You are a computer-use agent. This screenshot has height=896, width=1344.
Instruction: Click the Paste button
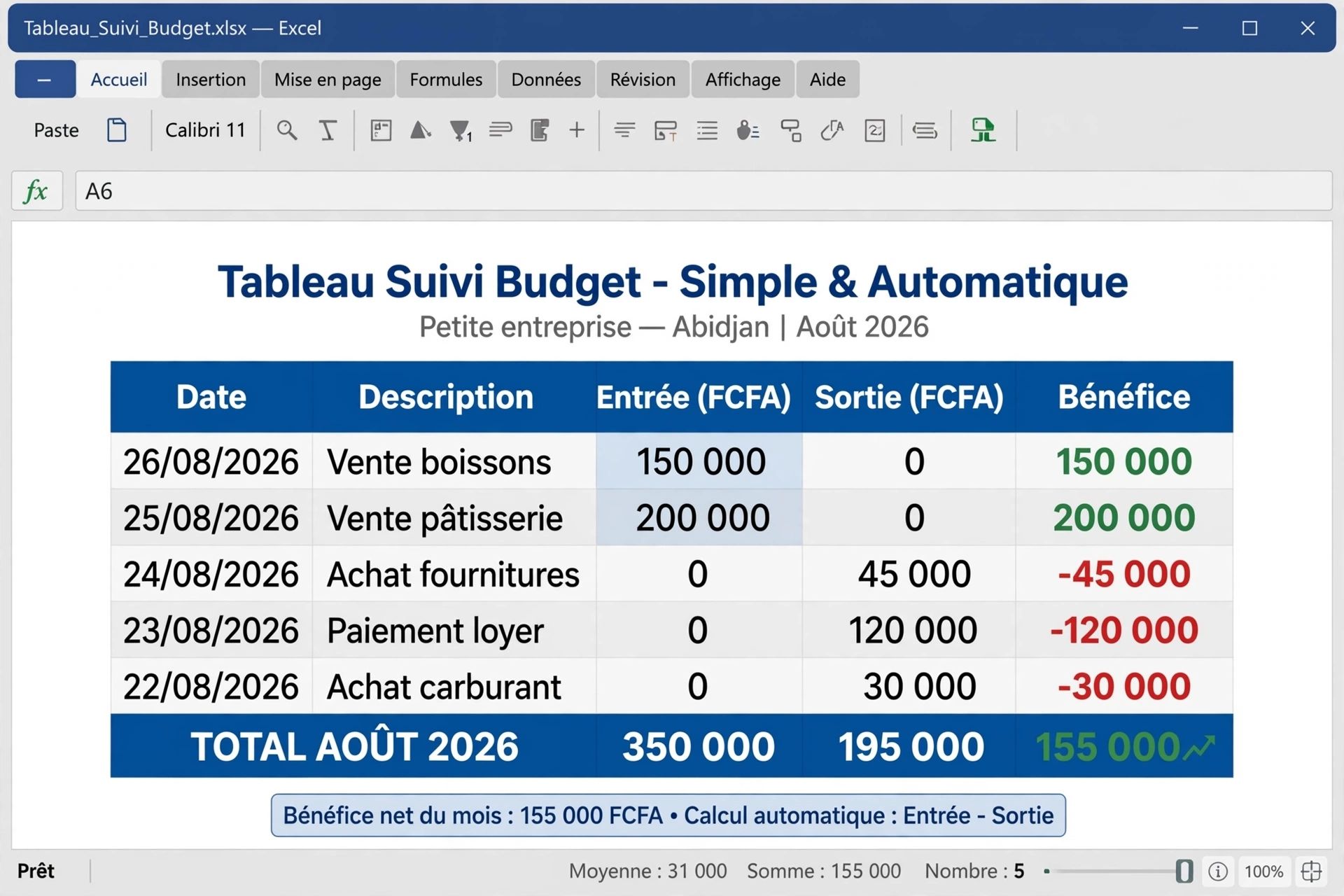point(56,130)
